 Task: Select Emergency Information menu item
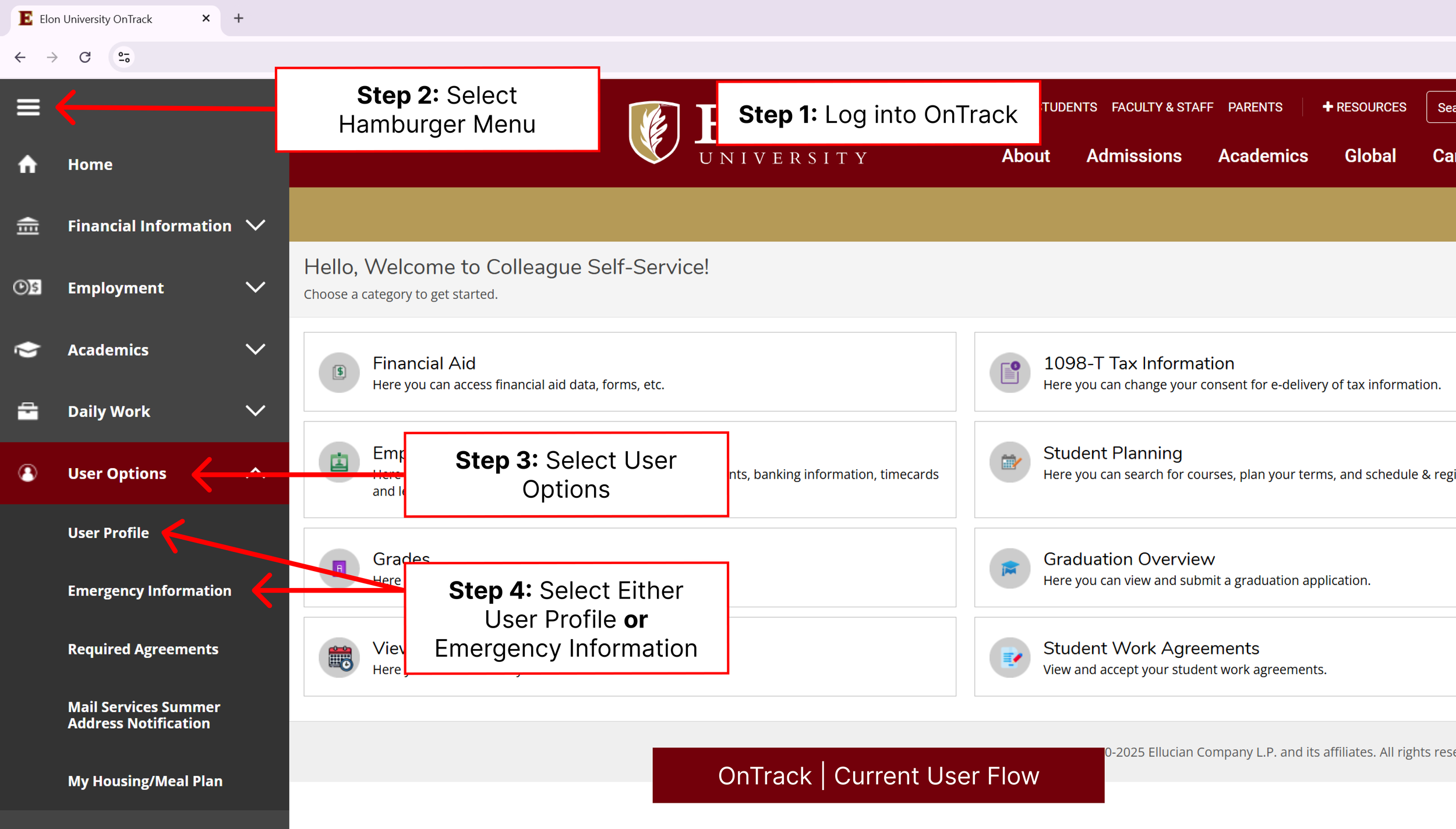(149, 591)
